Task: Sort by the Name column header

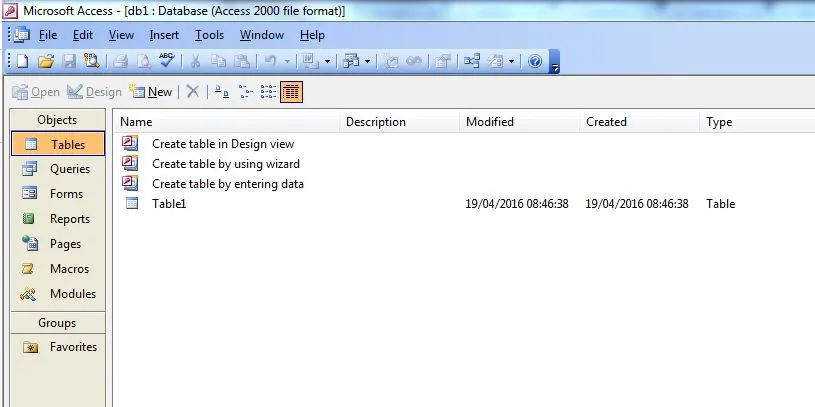Action: click(x=227, y=122)
